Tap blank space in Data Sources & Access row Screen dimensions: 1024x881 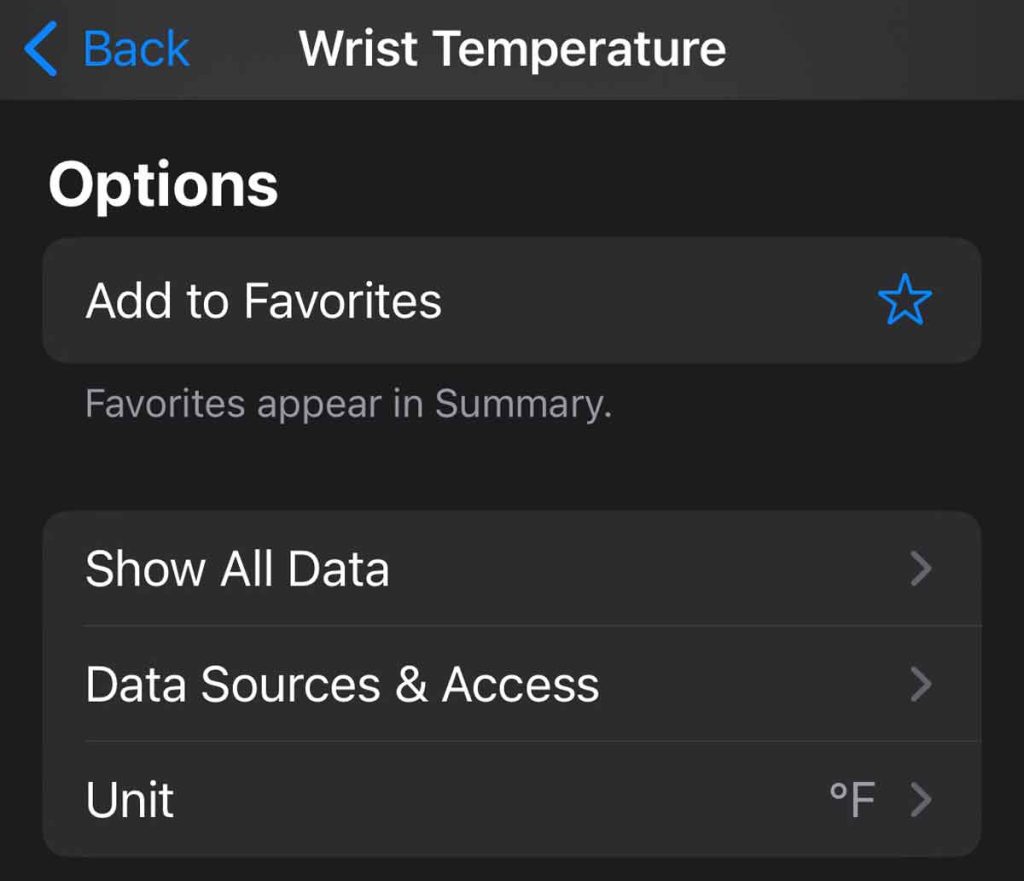pyautogui.click(x=750, y=685)
